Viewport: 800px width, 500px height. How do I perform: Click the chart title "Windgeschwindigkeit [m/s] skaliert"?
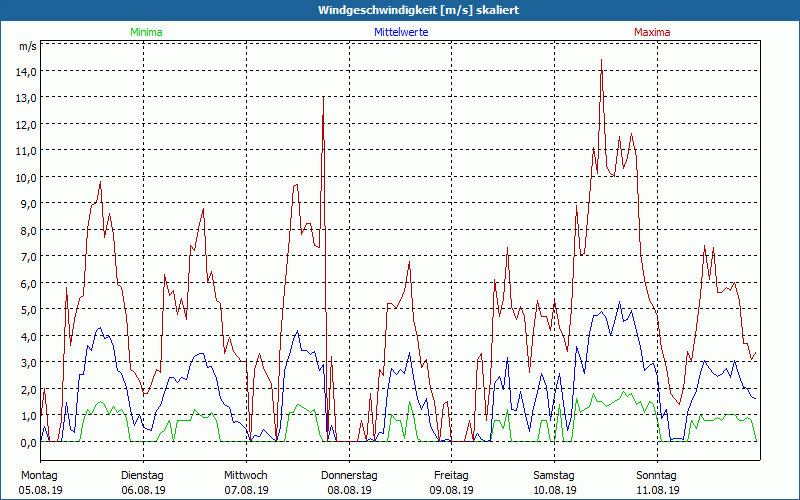click(418, 10)
